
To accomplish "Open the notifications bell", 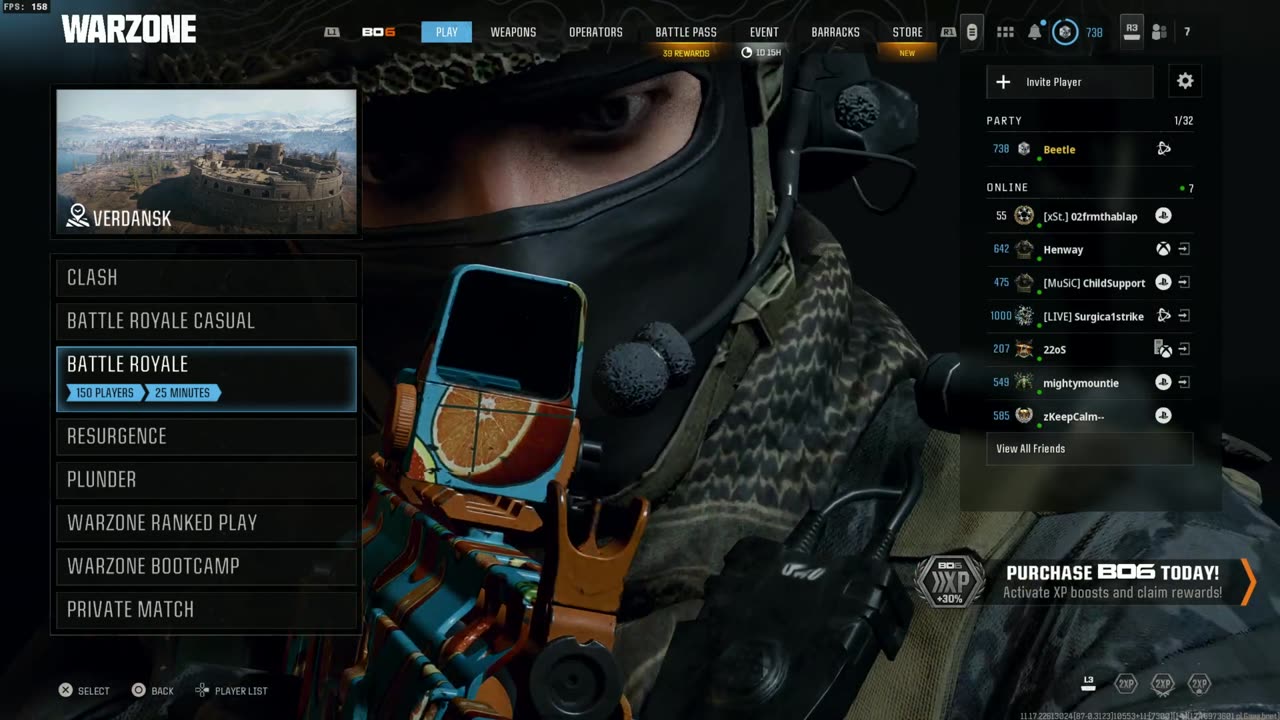I will point(1035,32).
